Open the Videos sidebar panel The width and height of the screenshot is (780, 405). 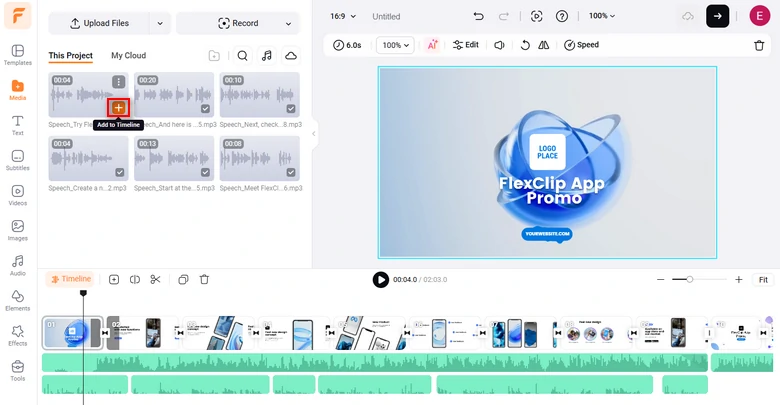(x=17, y=195)
